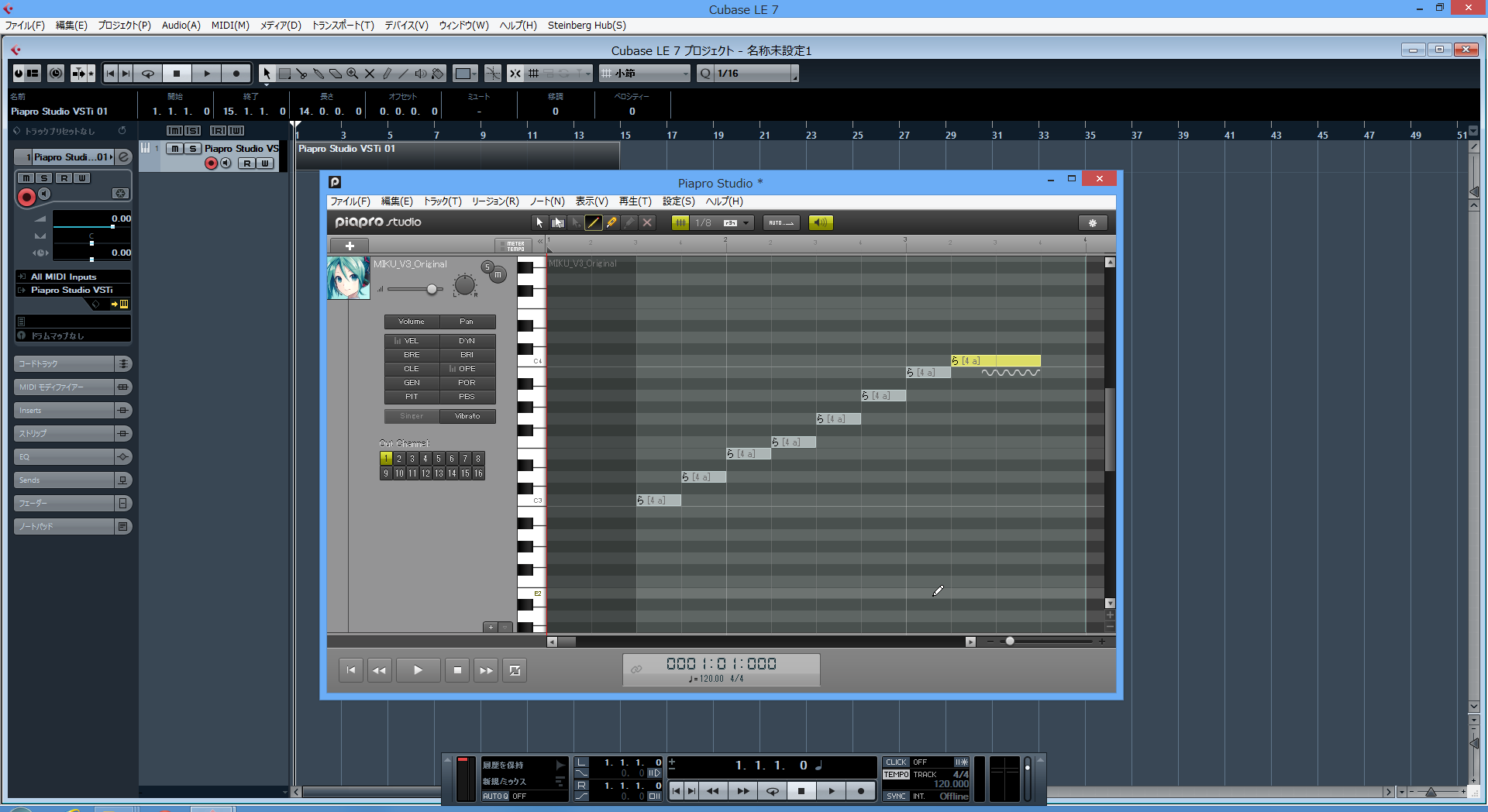This screenshot has height=812, width=1488.
Task: Adjust MIKU track volume slider in Piapro
Action: coord(432,289)
